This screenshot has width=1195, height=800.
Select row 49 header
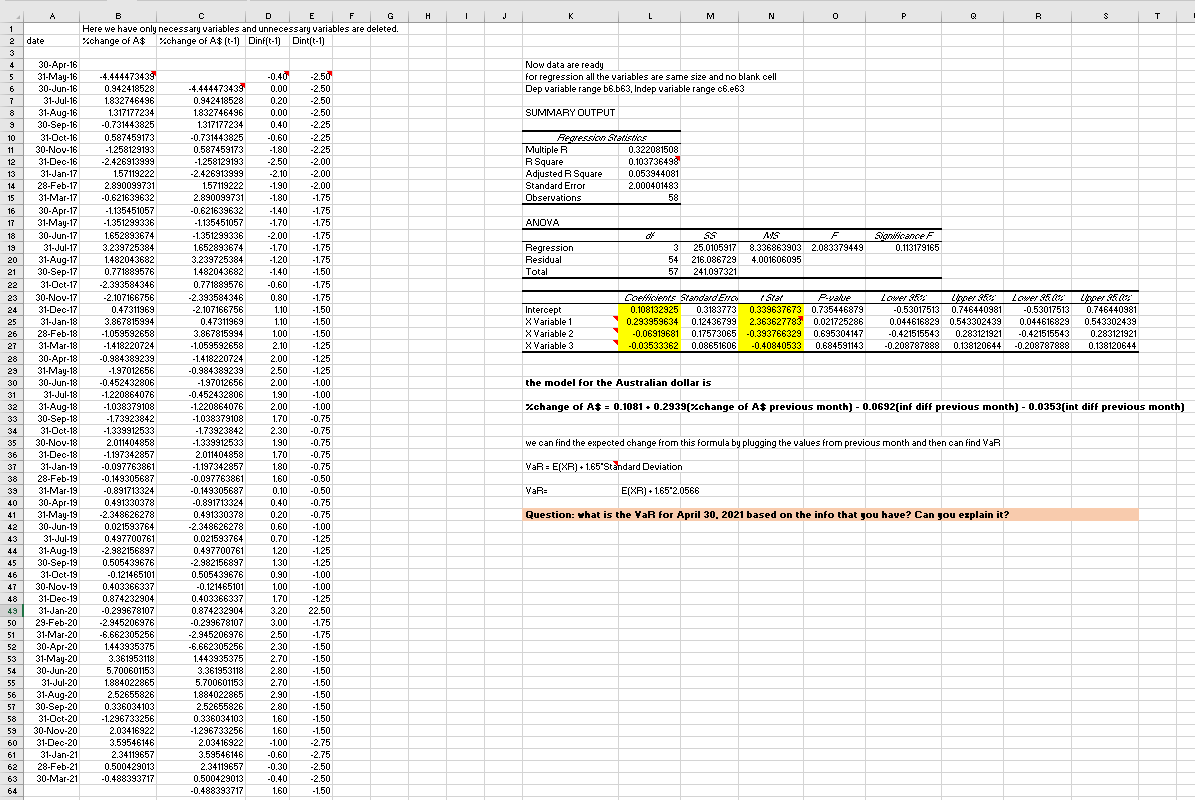tap(11, 610)
